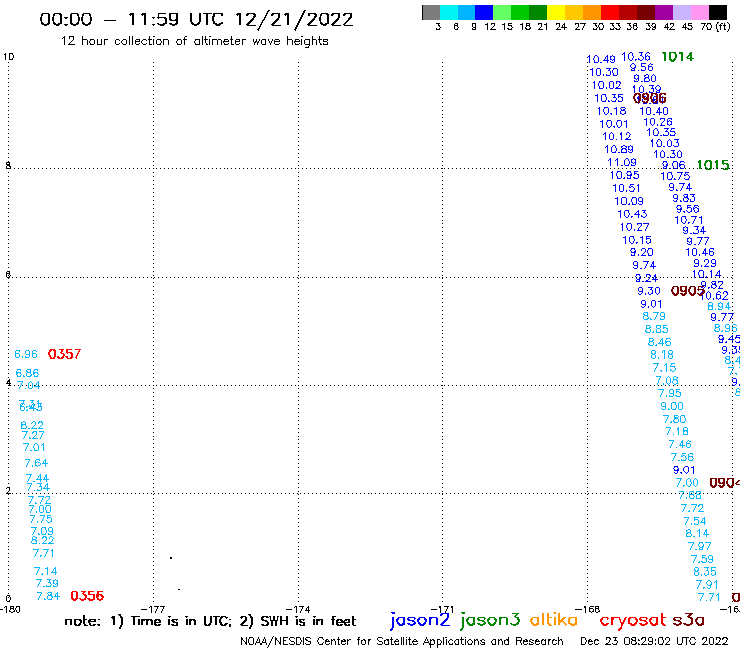Pick the orange swatch in the legend bar
The image size is (740, 650).
(591, 12)
